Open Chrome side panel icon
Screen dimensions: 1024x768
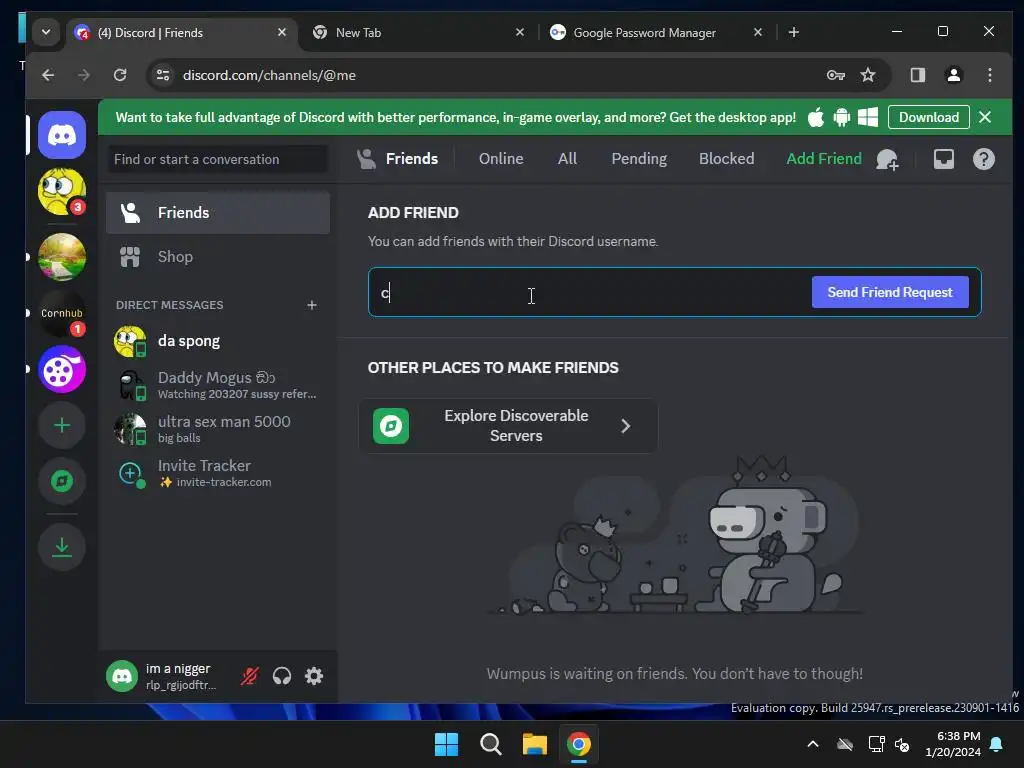918,75
